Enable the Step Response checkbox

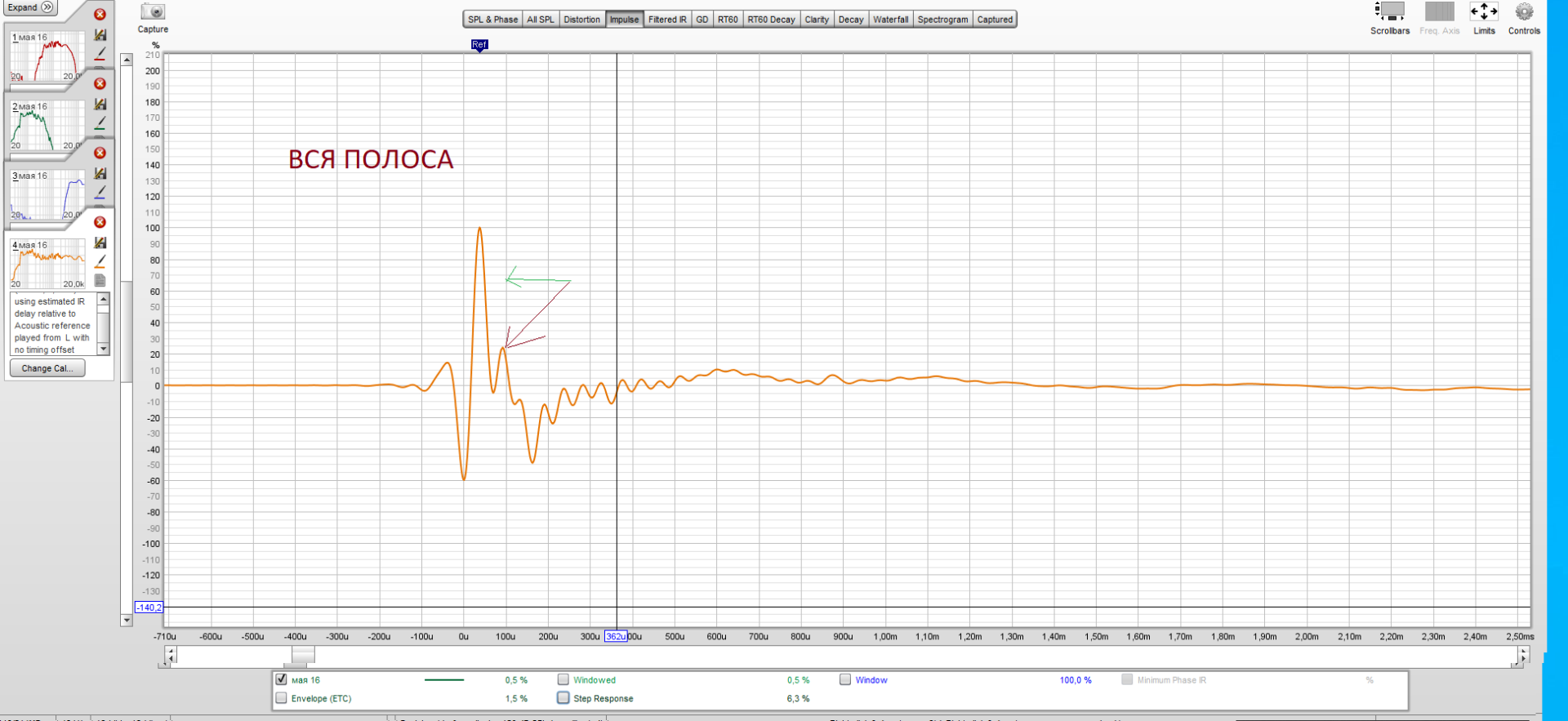[563, 698]
